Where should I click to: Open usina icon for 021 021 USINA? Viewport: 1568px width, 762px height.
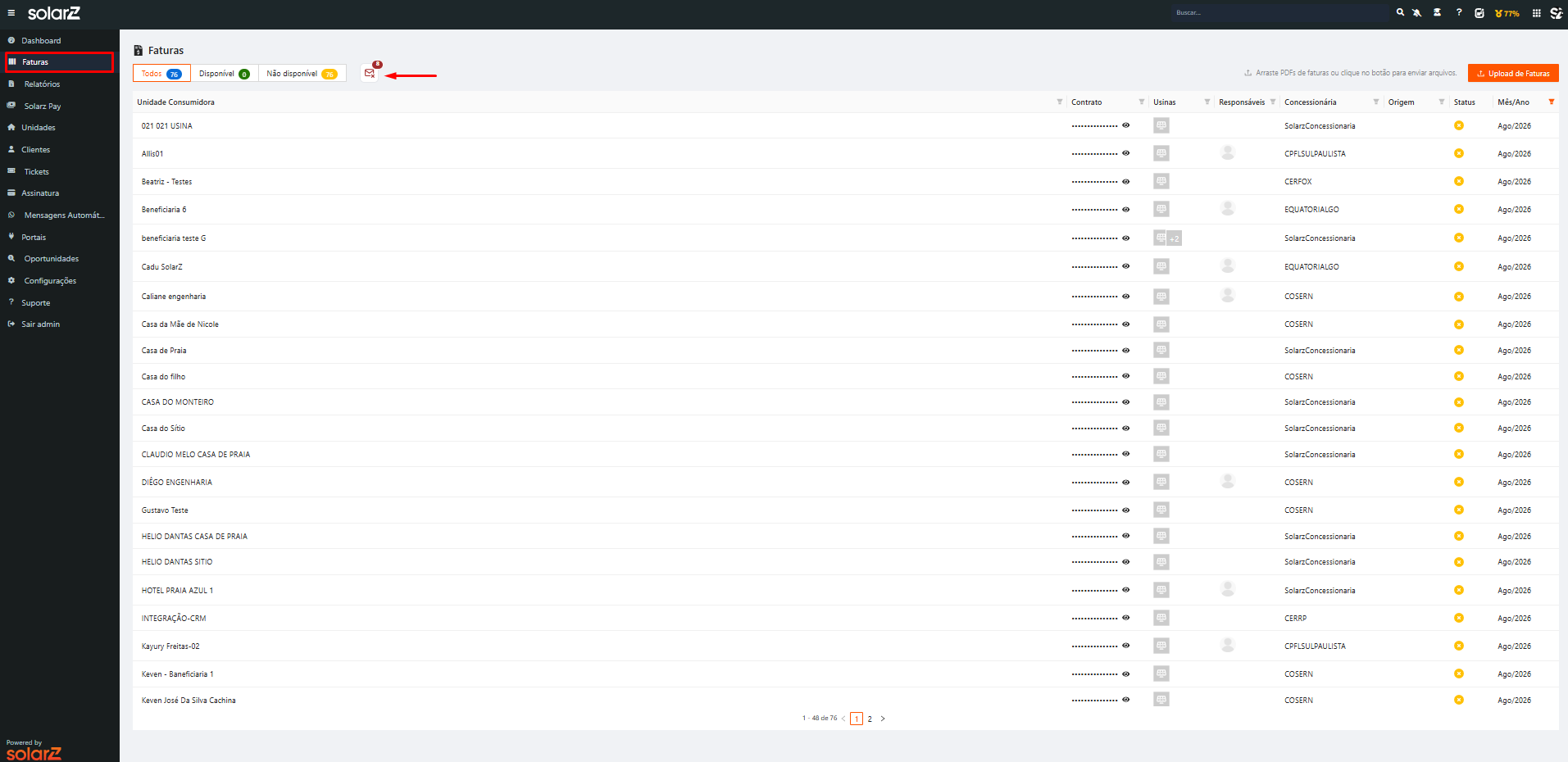pos(1161,125)
